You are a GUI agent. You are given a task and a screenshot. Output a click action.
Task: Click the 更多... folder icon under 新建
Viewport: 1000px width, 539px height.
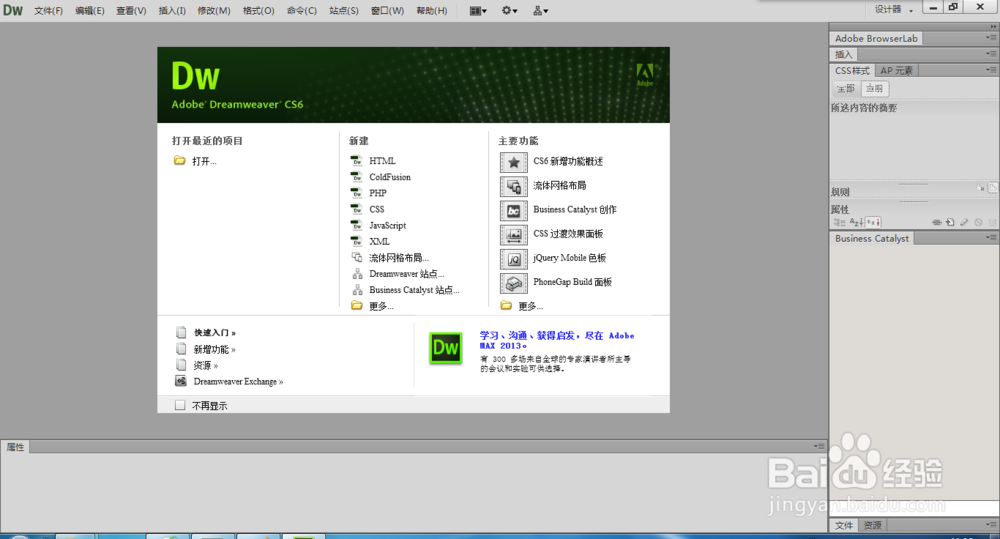coord(357,306)
